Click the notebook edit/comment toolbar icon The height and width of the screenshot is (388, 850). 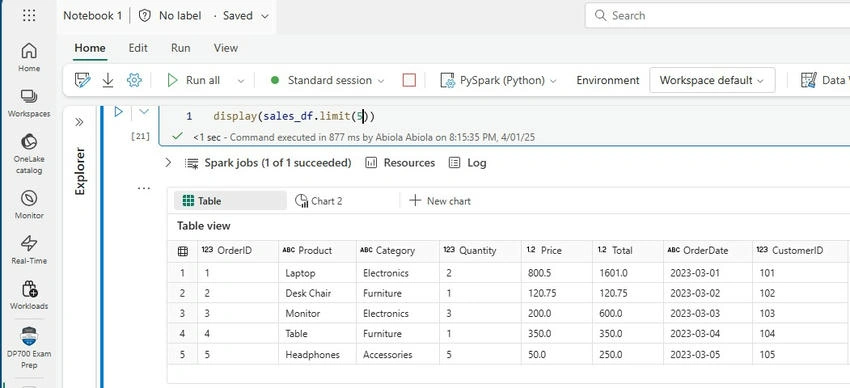[x=82, y=80]
